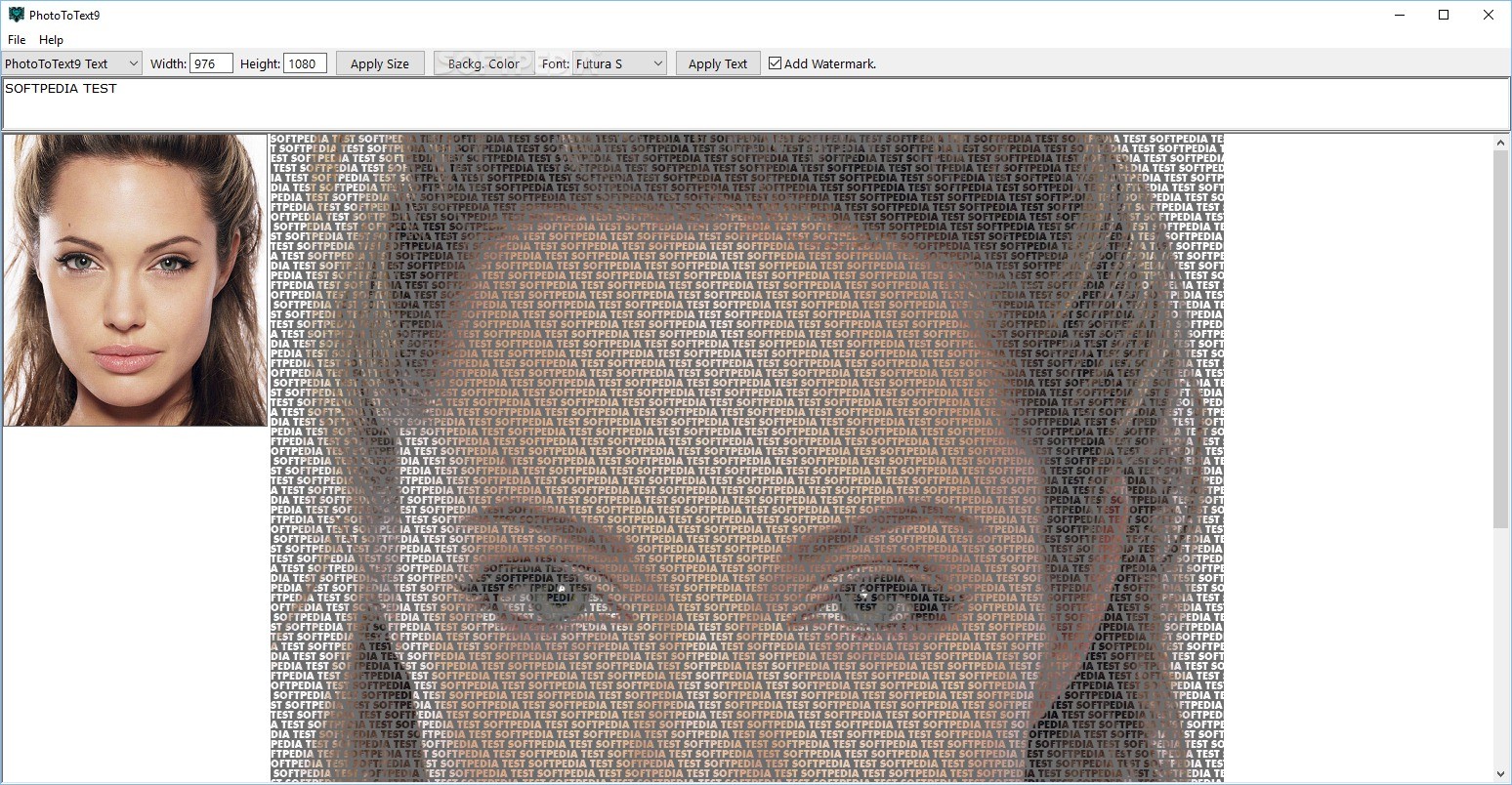Click the text-rendered preview image
Screen dimensions: 1512x785
pos(746,457)
